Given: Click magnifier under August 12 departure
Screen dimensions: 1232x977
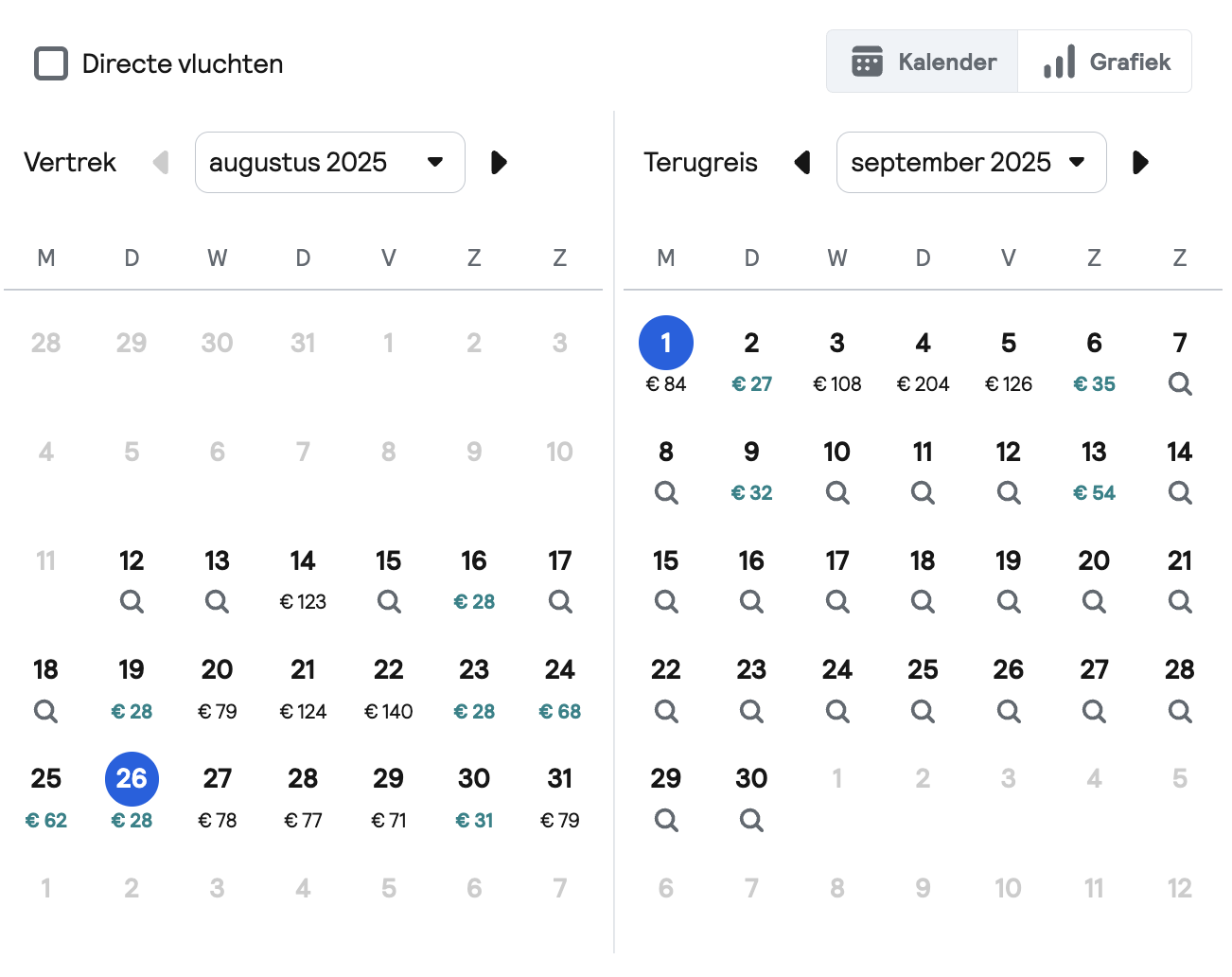Looking at the screenshot, I should point(132,601).
